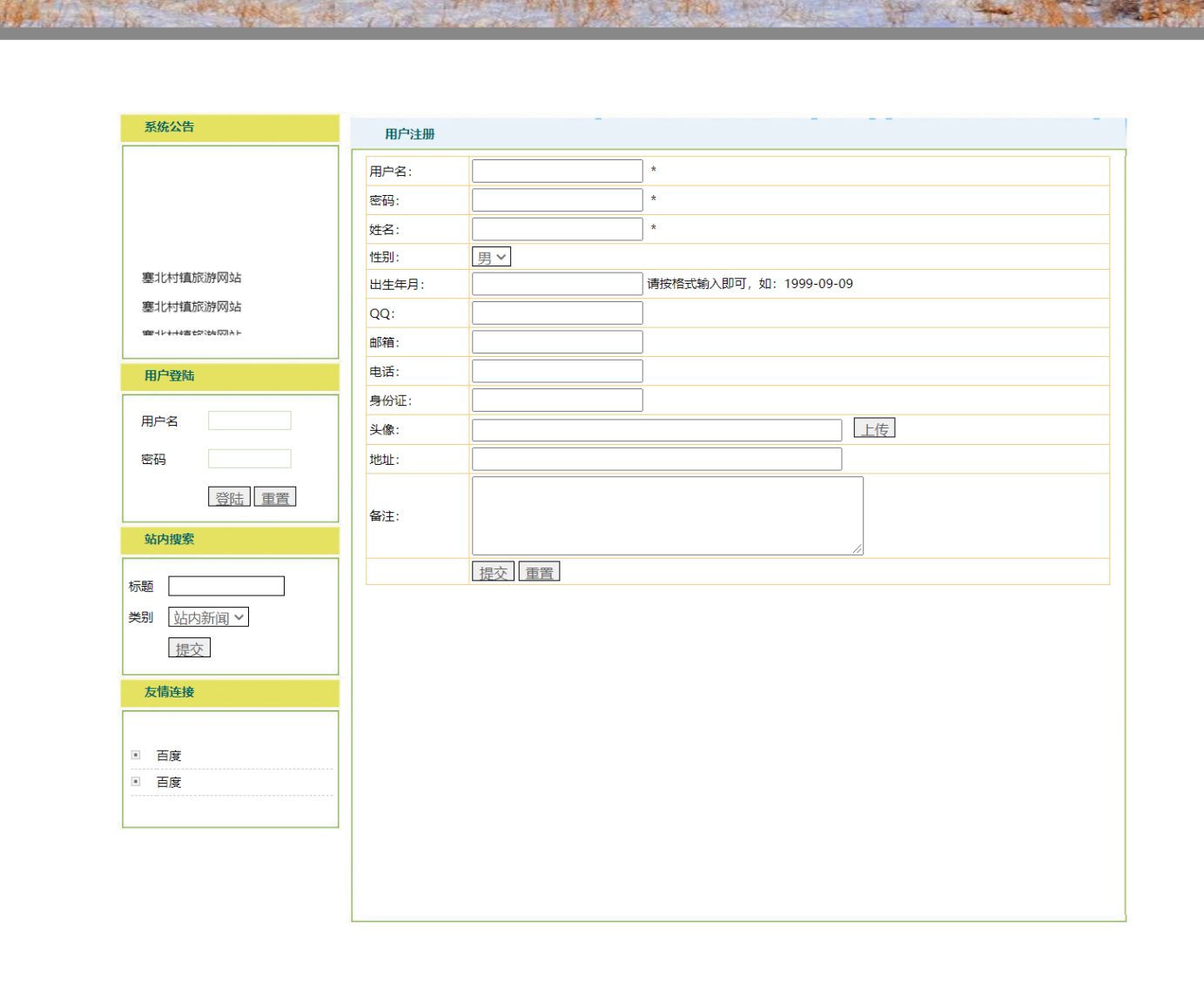Click the 电话 input field
This screenshot has height=996, width=1204.
click(557, 371)
